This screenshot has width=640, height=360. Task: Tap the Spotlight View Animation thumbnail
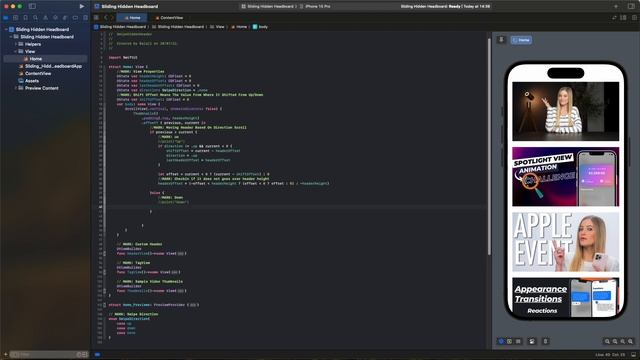click(x=566, y=176)
